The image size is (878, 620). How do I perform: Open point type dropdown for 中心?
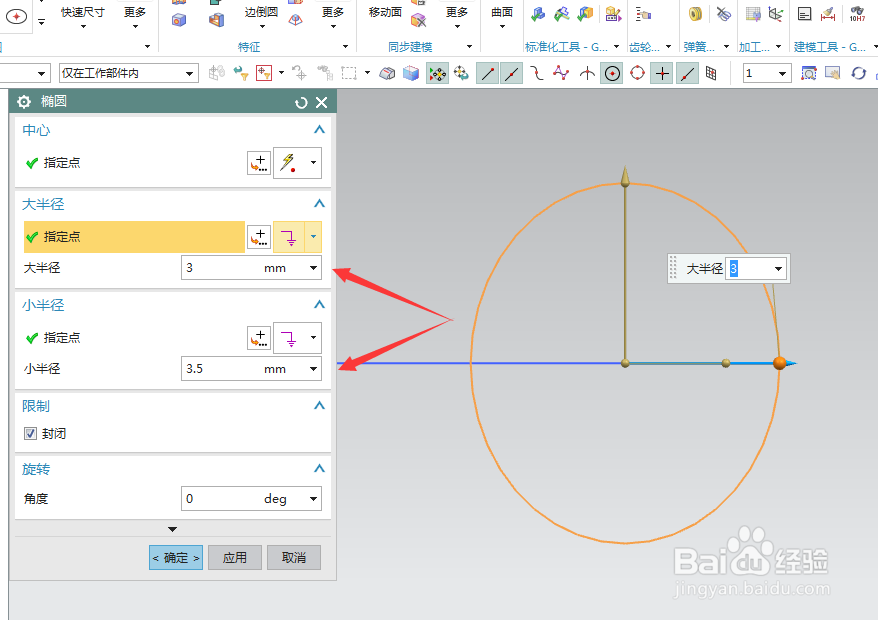pos(313,163)
